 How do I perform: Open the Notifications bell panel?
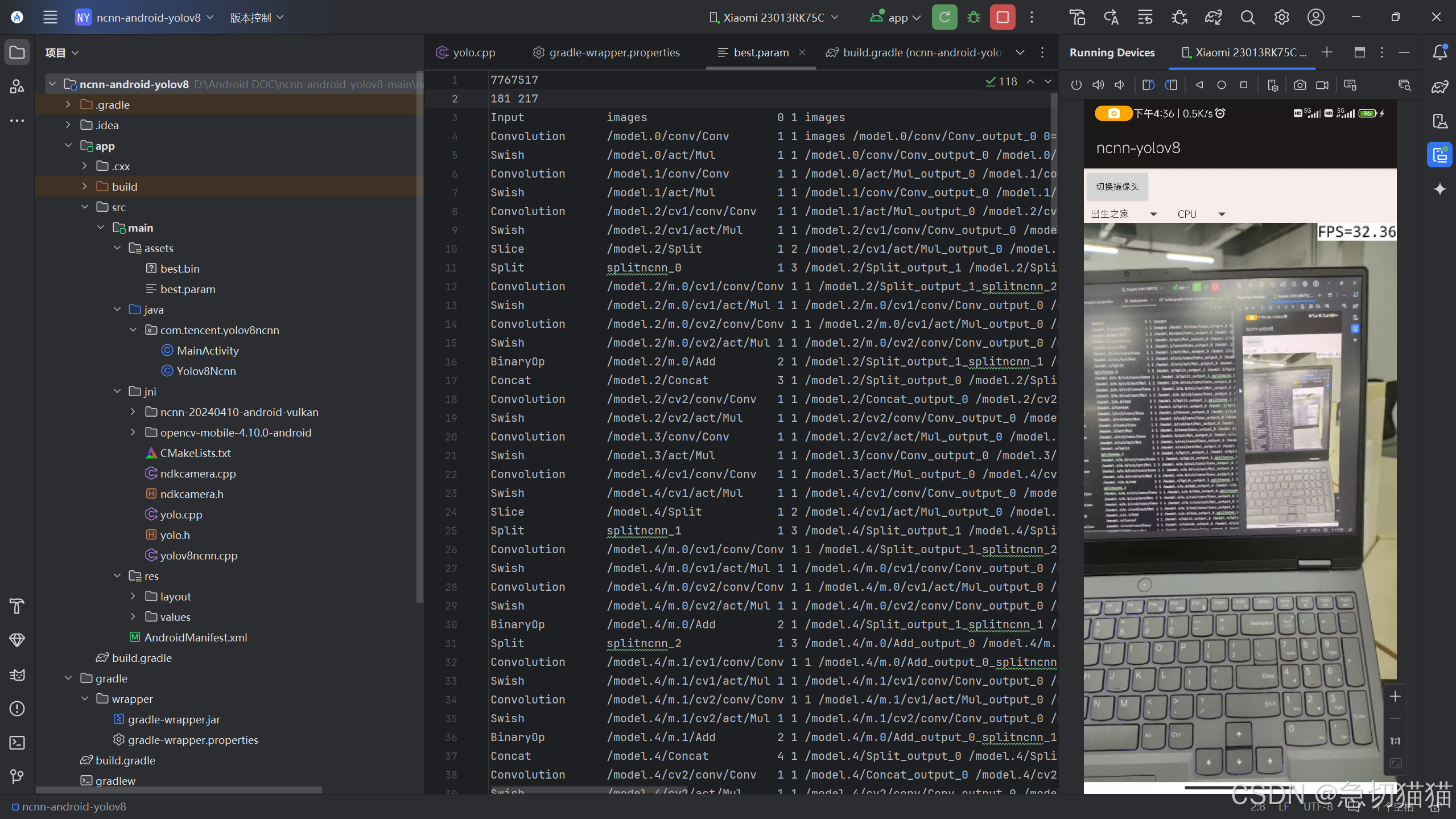tap(1439, 52)
